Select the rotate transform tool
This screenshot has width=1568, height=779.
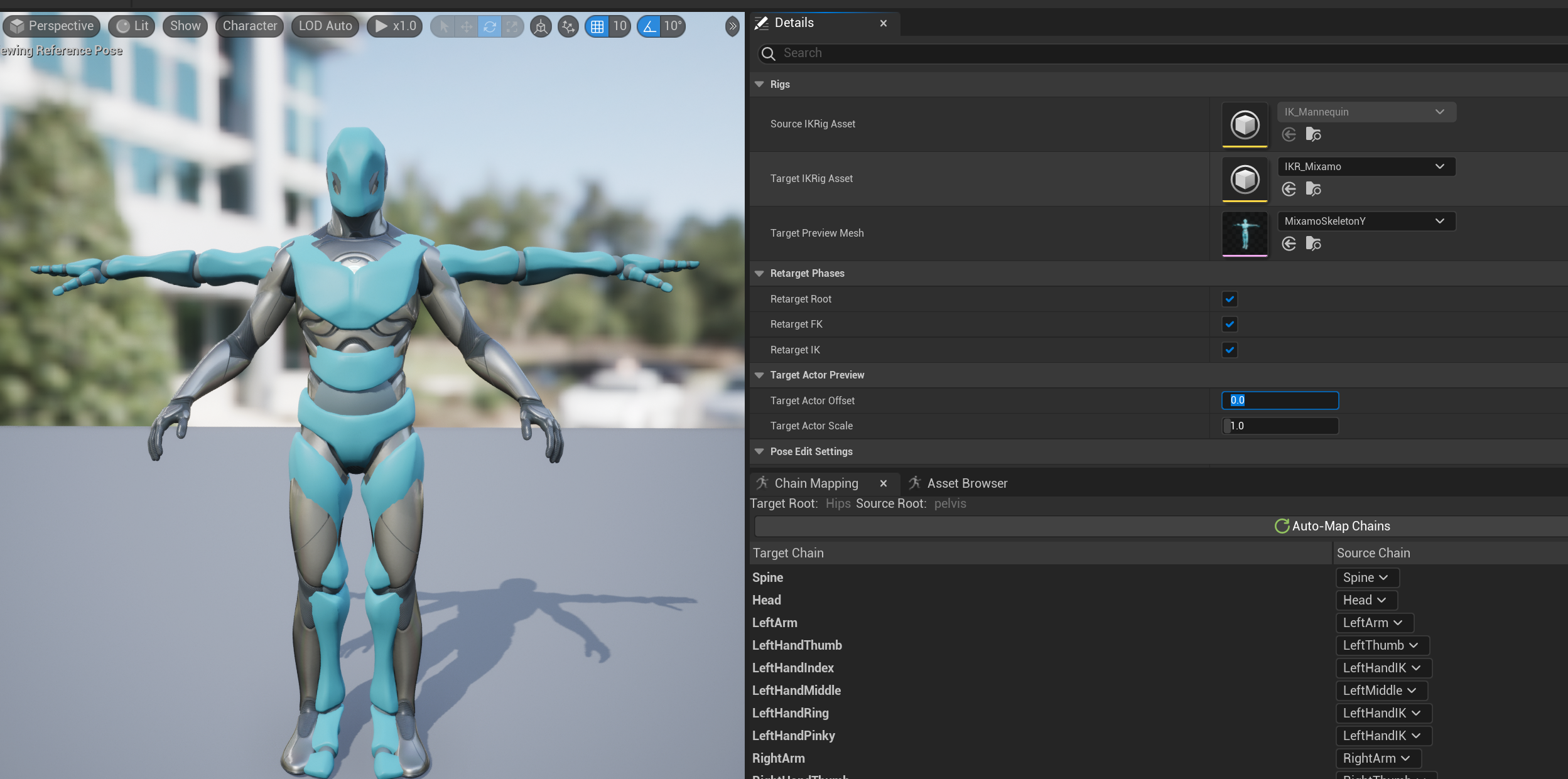490,26
